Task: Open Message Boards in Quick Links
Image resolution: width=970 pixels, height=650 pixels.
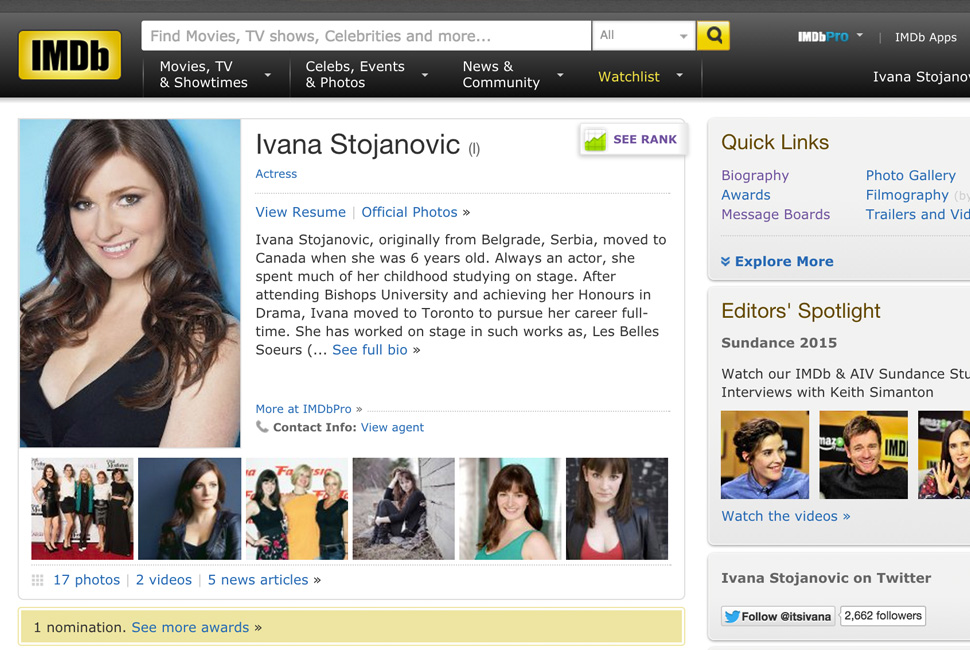Action: click(x=776, y=215)
